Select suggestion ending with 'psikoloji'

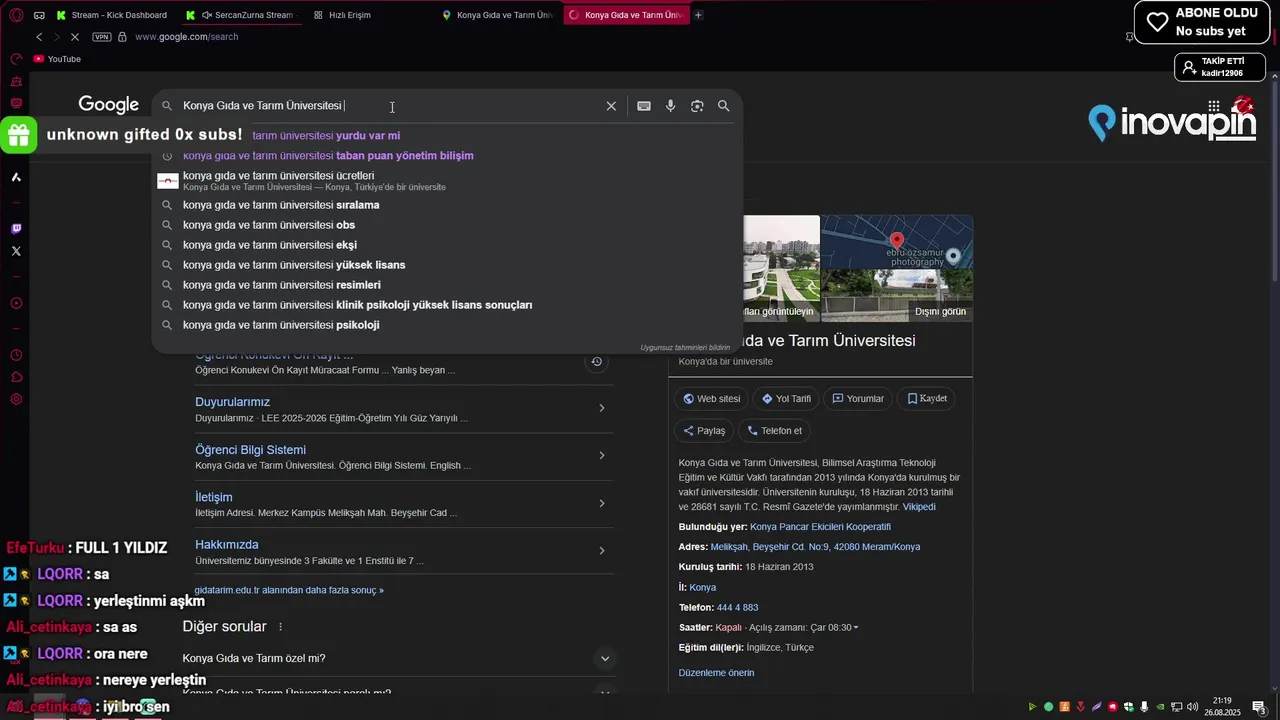pos(448,325)
